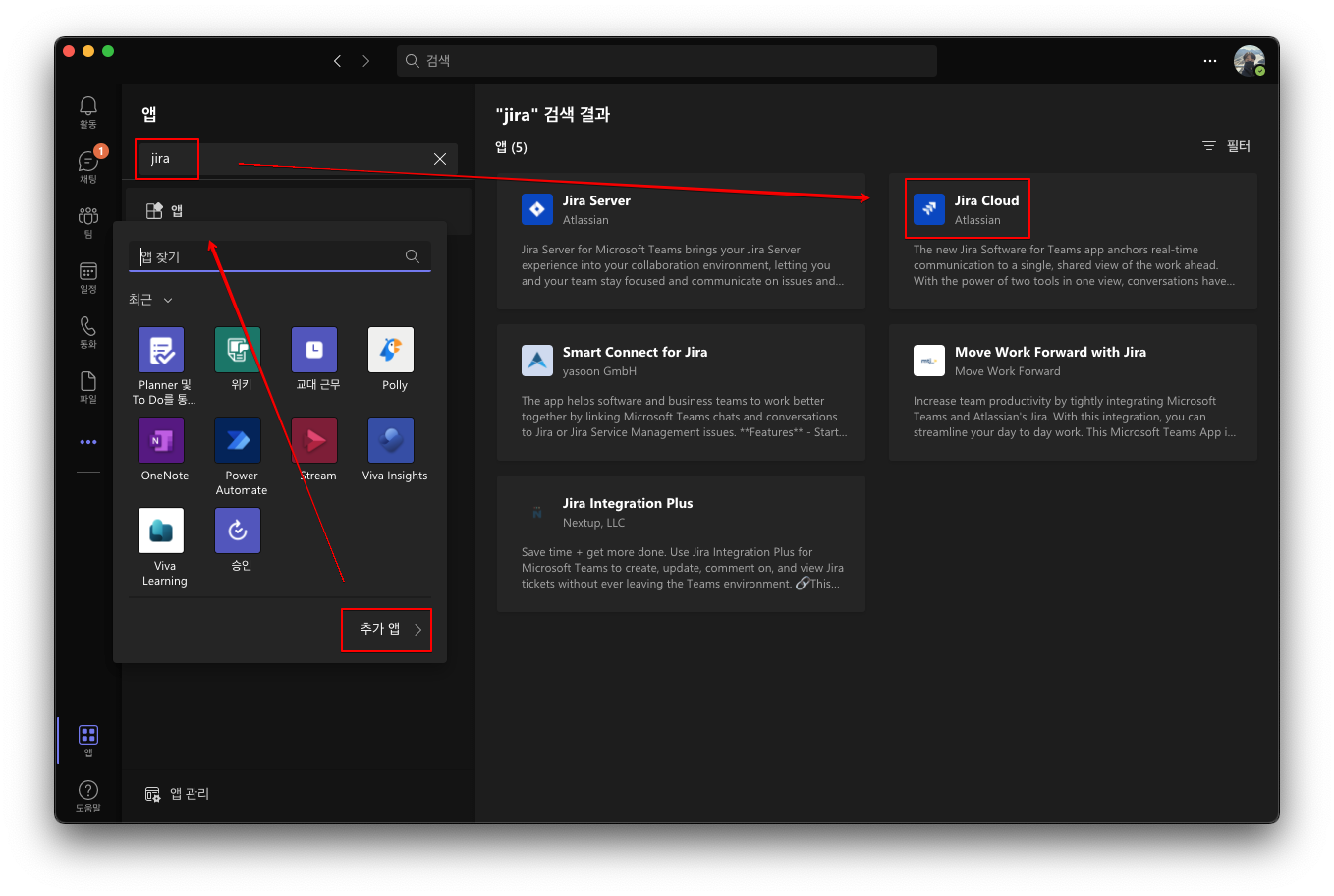Clear the jira search text

[x=440, y=159]
